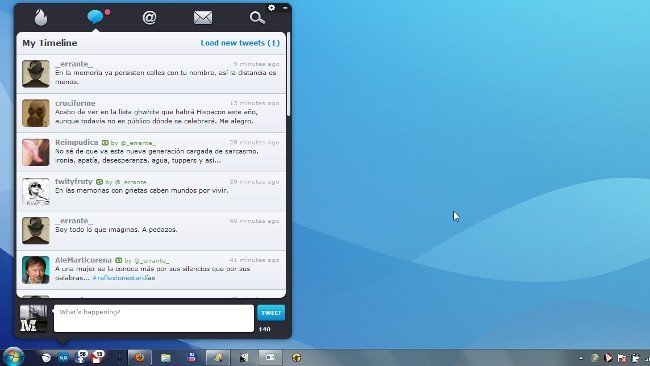
Task: Open twityfruty username link
Action: point(74,182)
